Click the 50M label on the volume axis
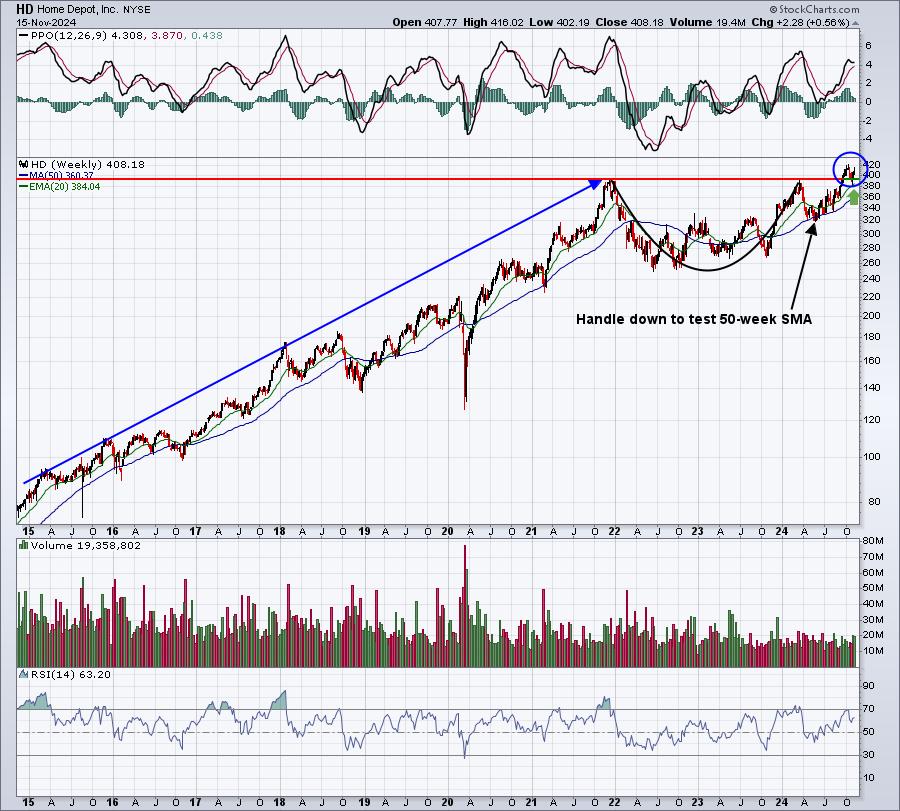This screenshot has height=811, width=900. click(872, 588)
